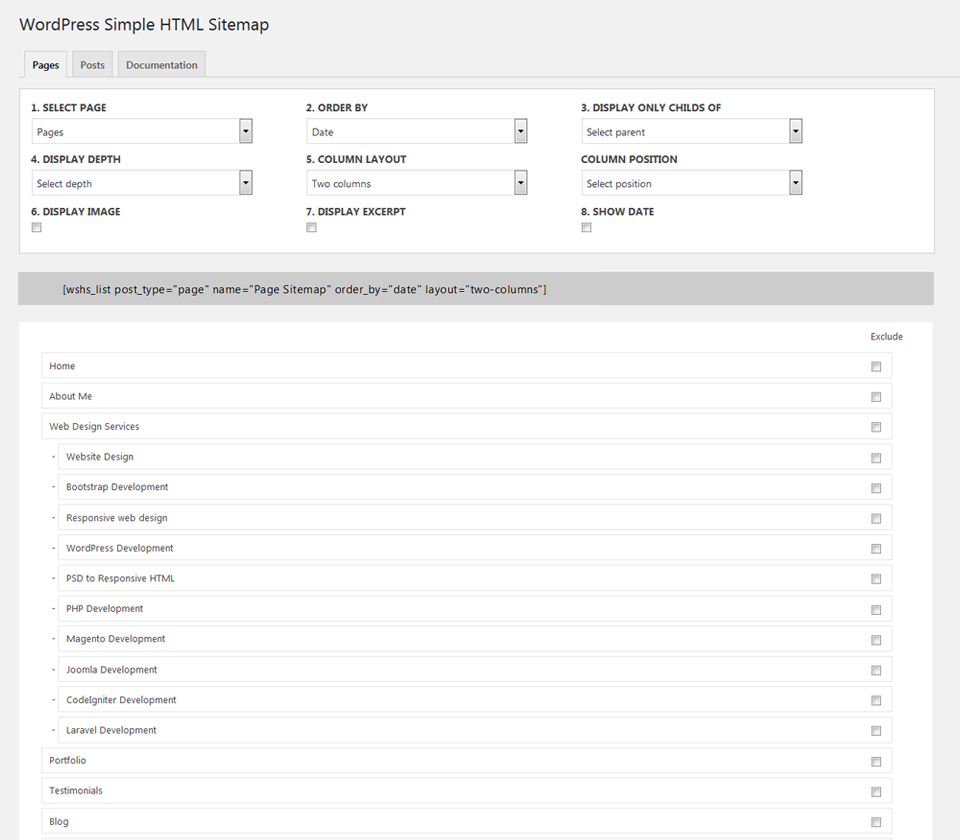The height and width of the screenshot is (840, 960).
Task: Select the Web Design Services row
Action: click(467, 427)
